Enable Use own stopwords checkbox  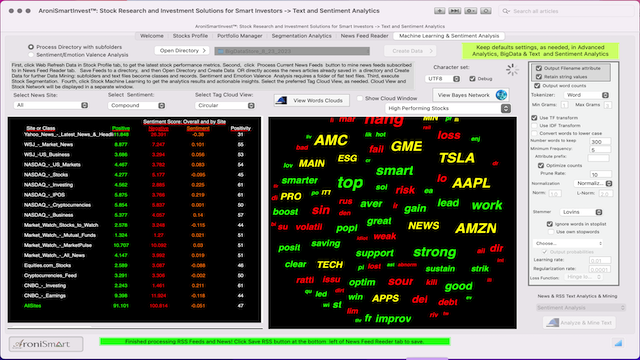(551, 232)
